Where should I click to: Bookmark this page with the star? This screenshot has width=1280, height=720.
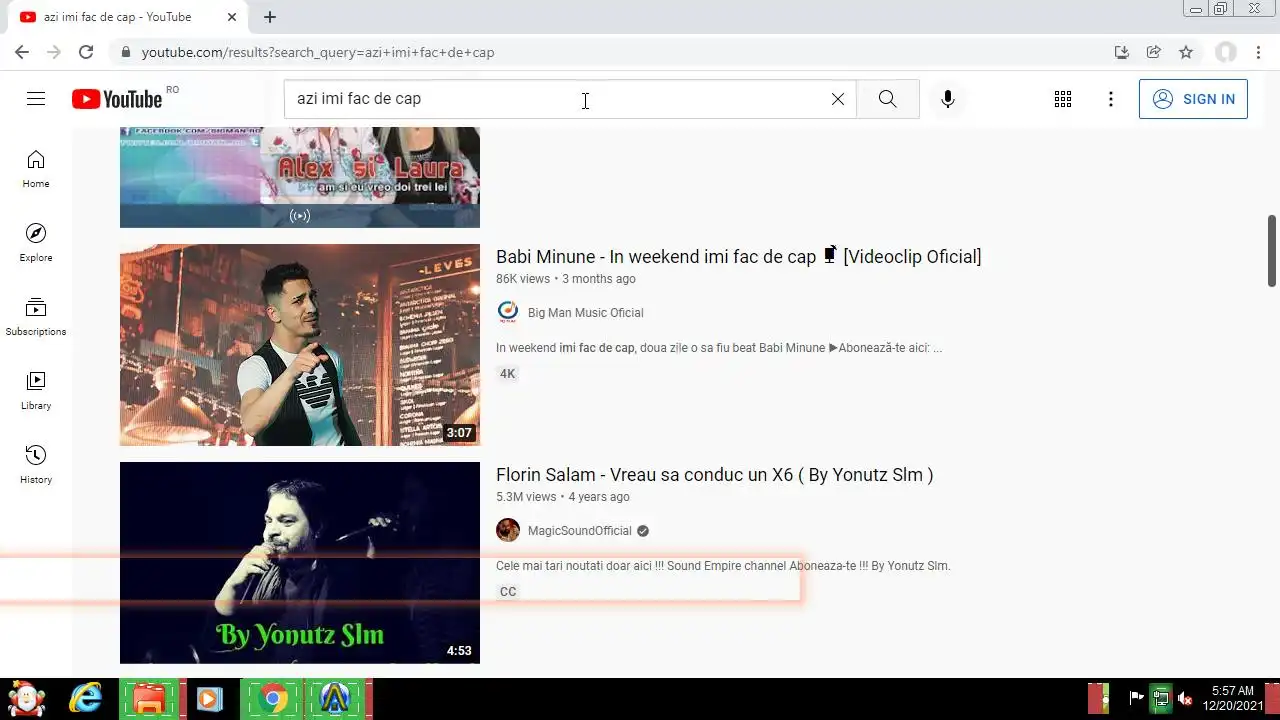pos(1186,52)
